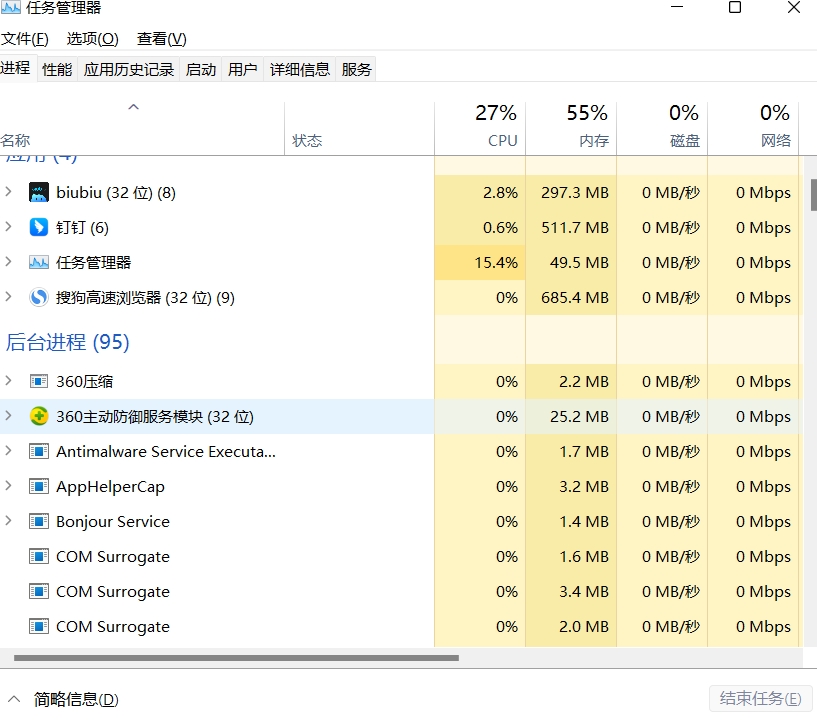817x724 pixels.
Task: Click the 任务管理器 process icon
Action: pyautogui.click(x=39, y=262)
